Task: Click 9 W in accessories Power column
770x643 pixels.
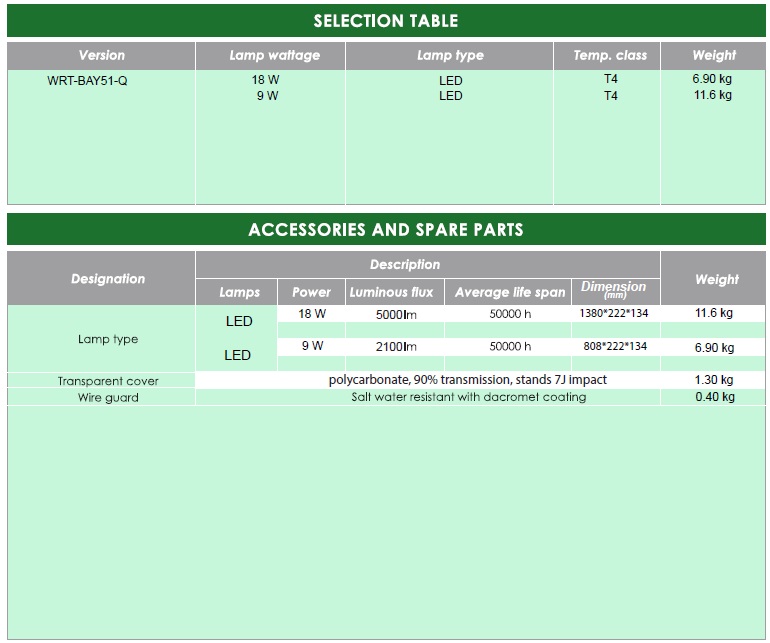Action: coord(312,346)
